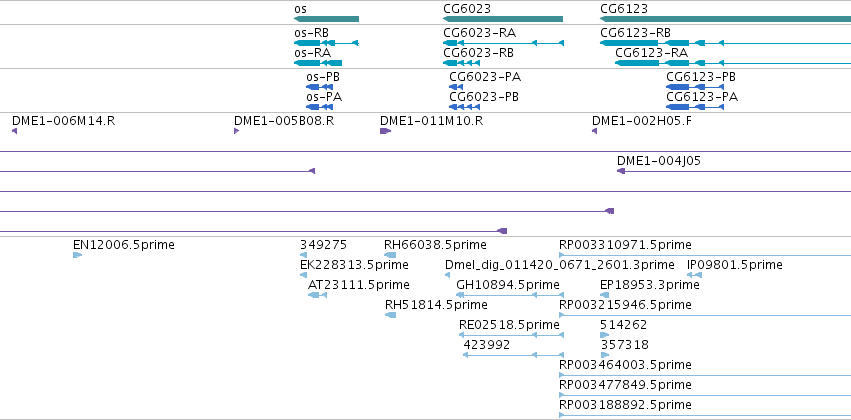Viewport: 851px width, 420px height.
Task: Select the GH10894.5prime EST alignment
Action: pos(510,295)
